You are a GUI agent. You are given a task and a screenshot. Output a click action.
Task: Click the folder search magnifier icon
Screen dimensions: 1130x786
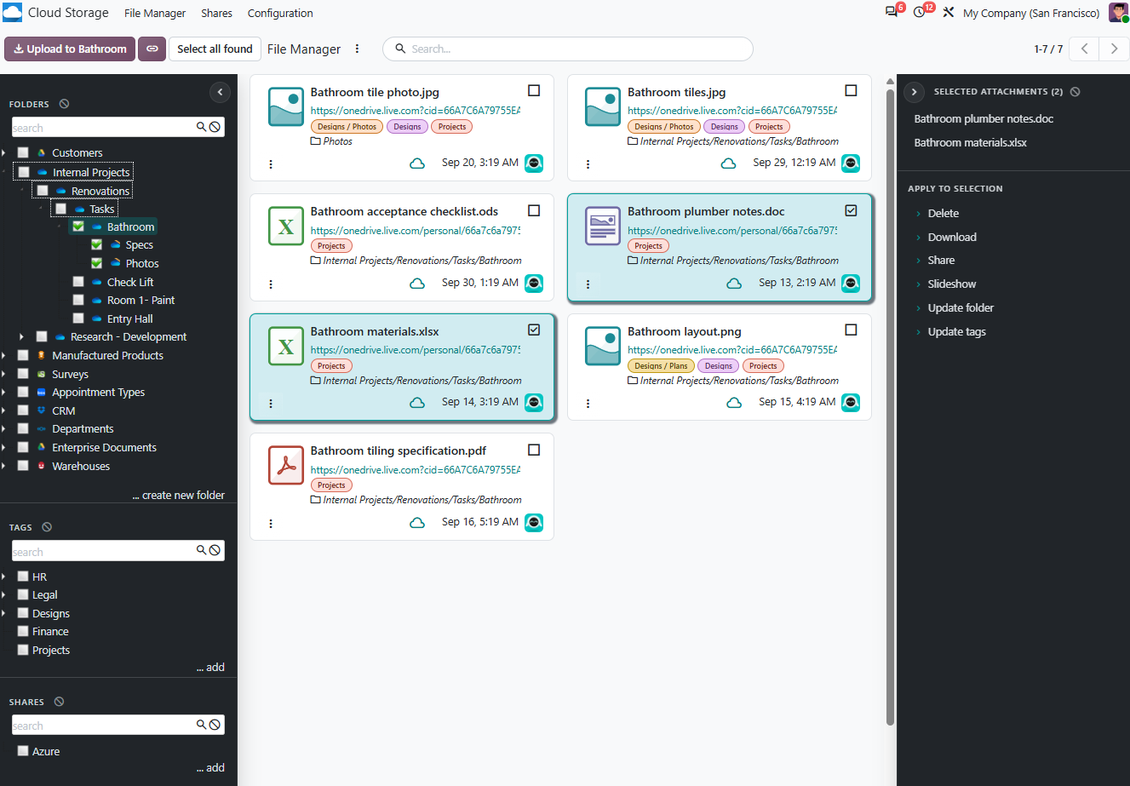tap(202, 127)
